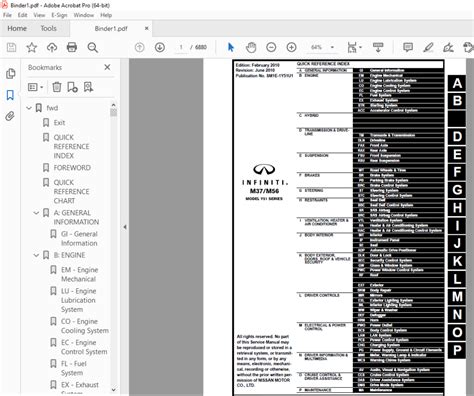Choose the Selection arrow tool
The height and width of the screenshot is (396, 474).
tap(231, 47)
